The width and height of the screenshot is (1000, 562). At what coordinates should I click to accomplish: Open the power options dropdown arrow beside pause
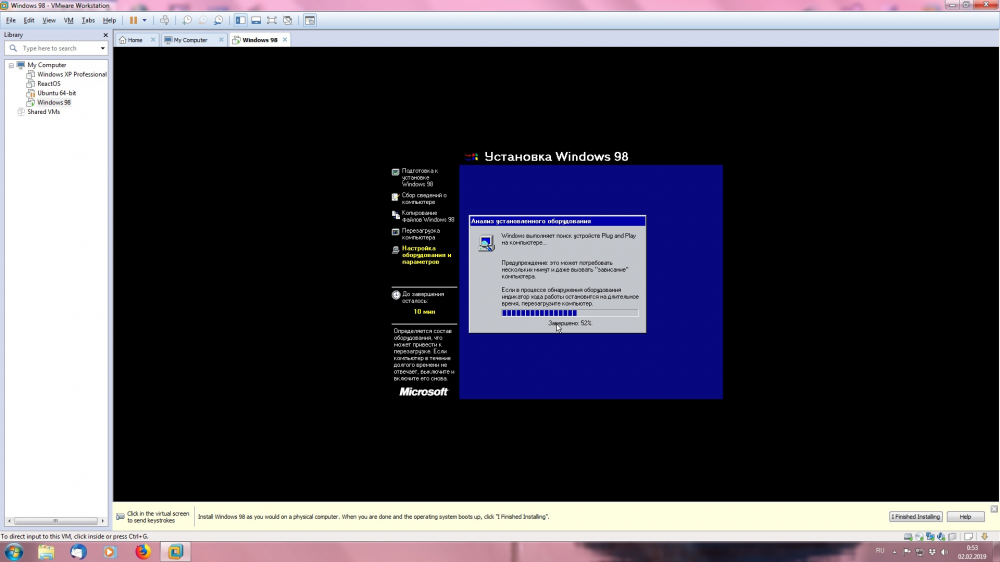[145, 20]
